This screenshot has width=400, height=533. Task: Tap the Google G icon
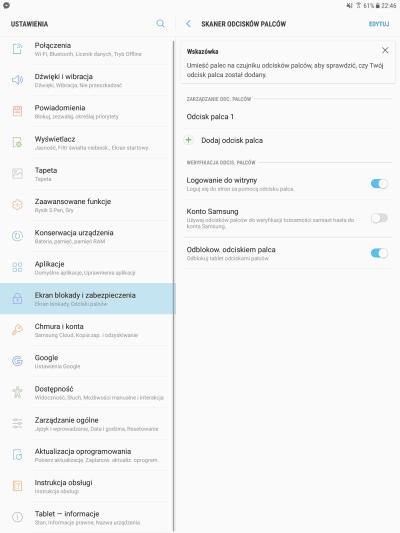(x=17, y=361)
